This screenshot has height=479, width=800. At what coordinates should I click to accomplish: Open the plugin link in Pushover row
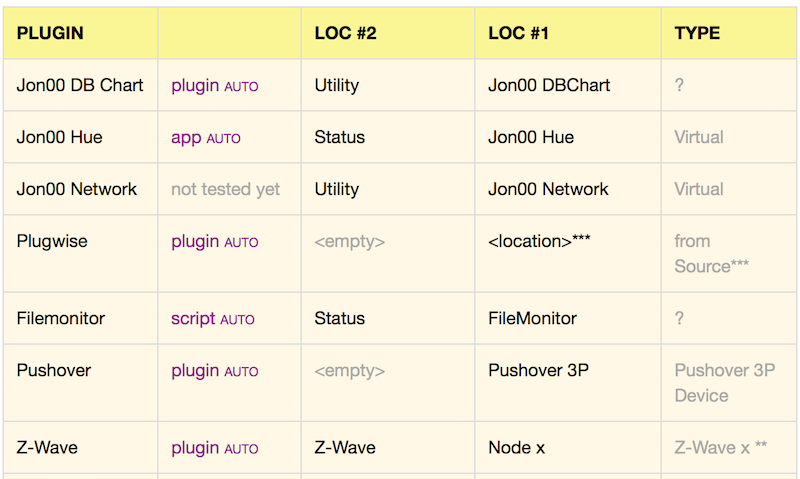click(195, 371)
